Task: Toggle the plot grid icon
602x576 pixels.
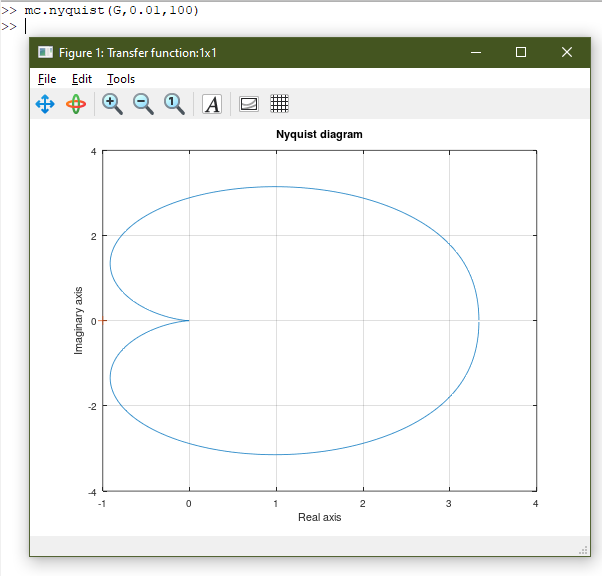Action: (280, 103)
